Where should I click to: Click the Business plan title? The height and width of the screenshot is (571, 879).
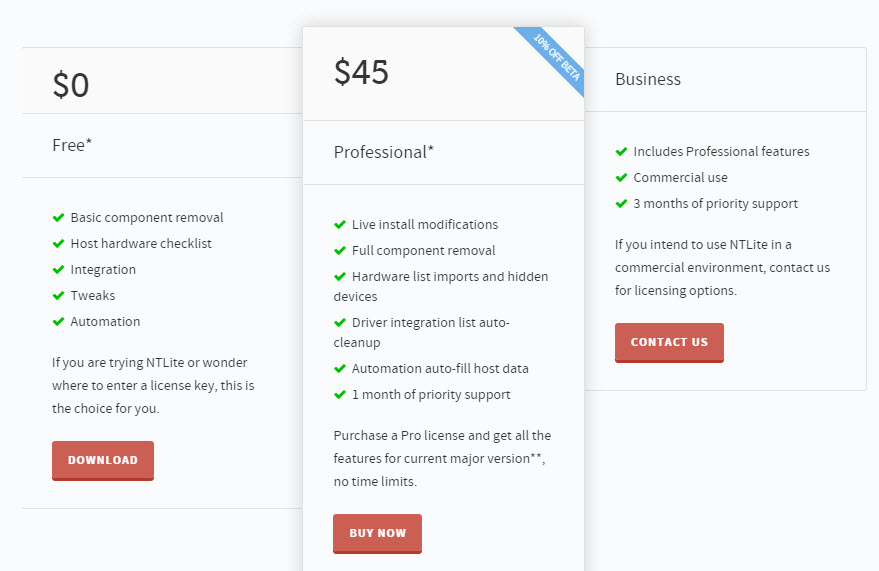pyautogui.click(x=648, y=79)
